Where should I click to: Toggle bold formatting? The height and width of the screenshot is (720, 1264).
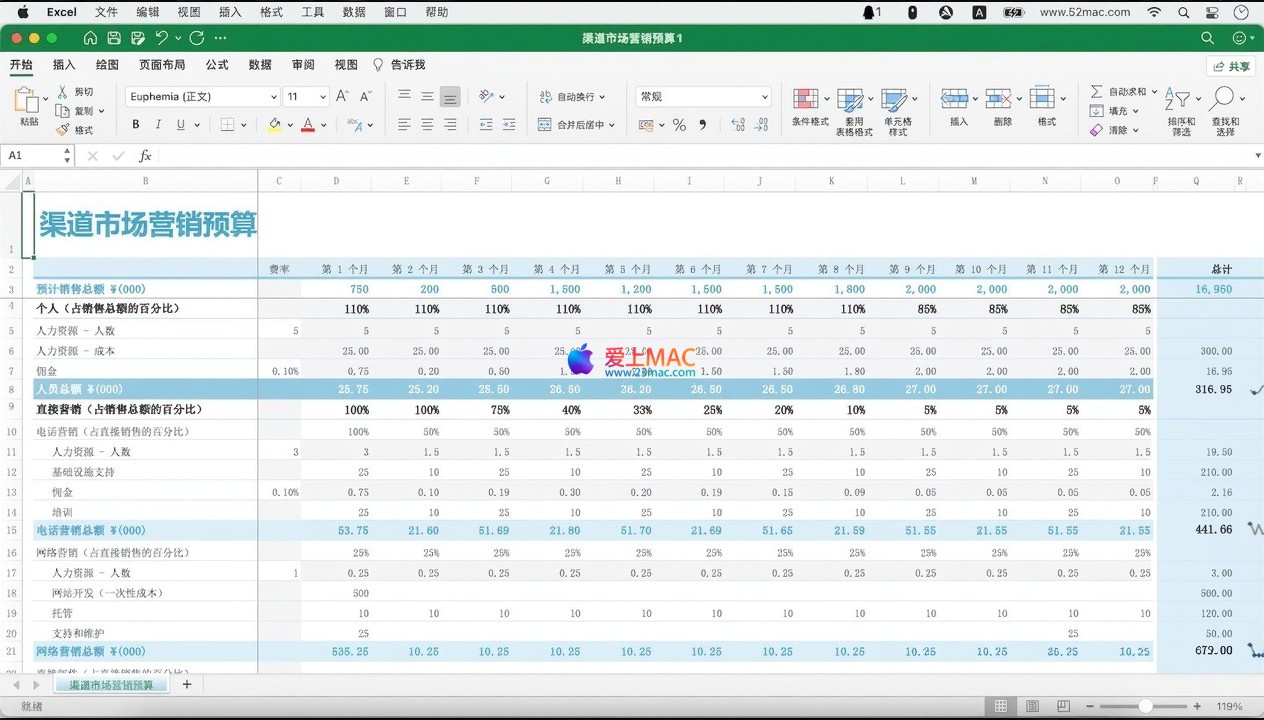[x=136, y=125]
